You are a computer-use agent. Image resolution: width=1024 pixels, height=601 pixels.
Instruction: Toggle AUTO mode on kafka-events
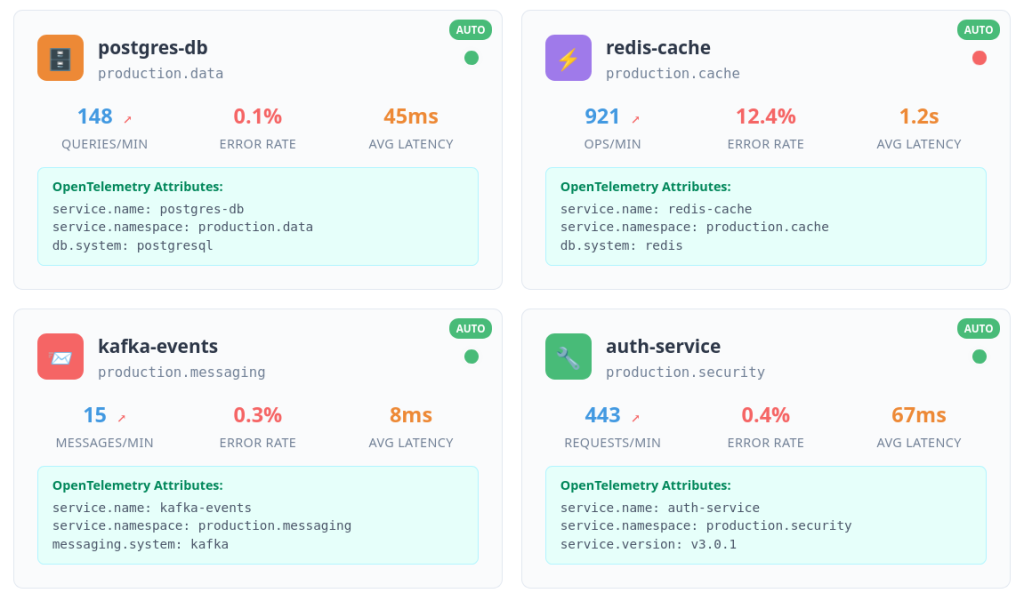click(471, 328)
